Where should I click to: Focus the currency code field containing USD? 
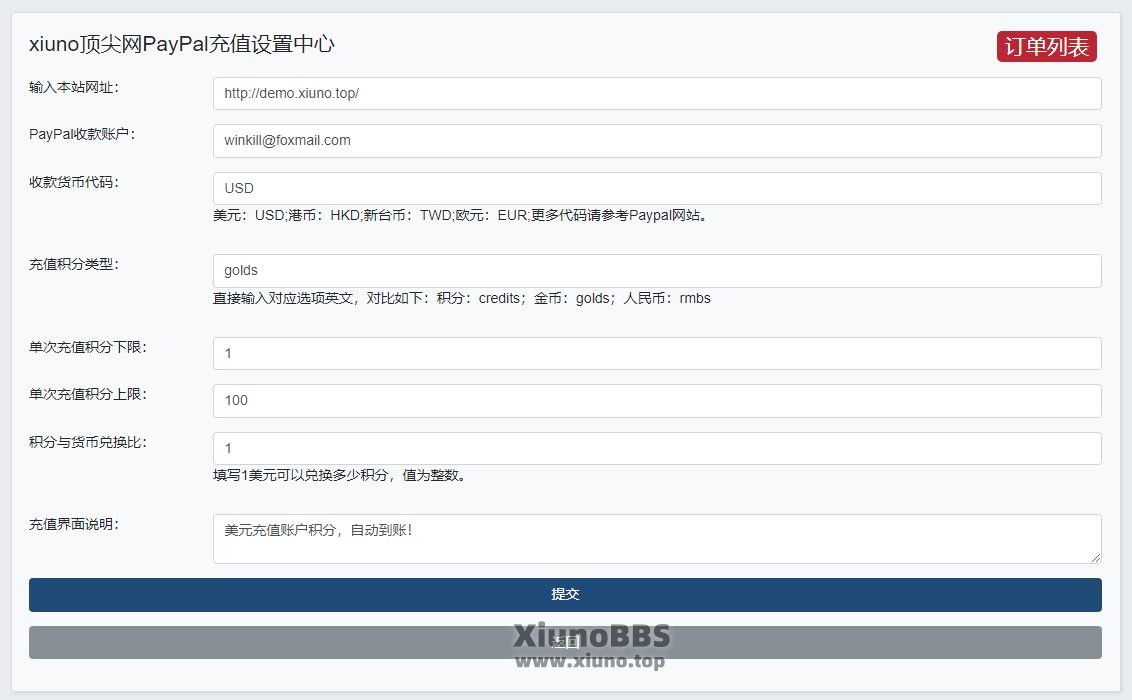point(657,188)
